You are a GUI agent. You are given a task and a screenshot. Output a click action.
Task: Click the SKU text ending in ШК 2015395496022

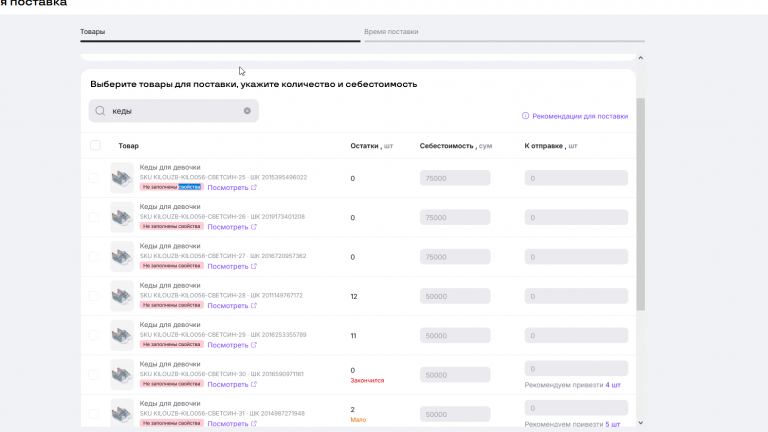pyautogui.click(x=223, y=177)
